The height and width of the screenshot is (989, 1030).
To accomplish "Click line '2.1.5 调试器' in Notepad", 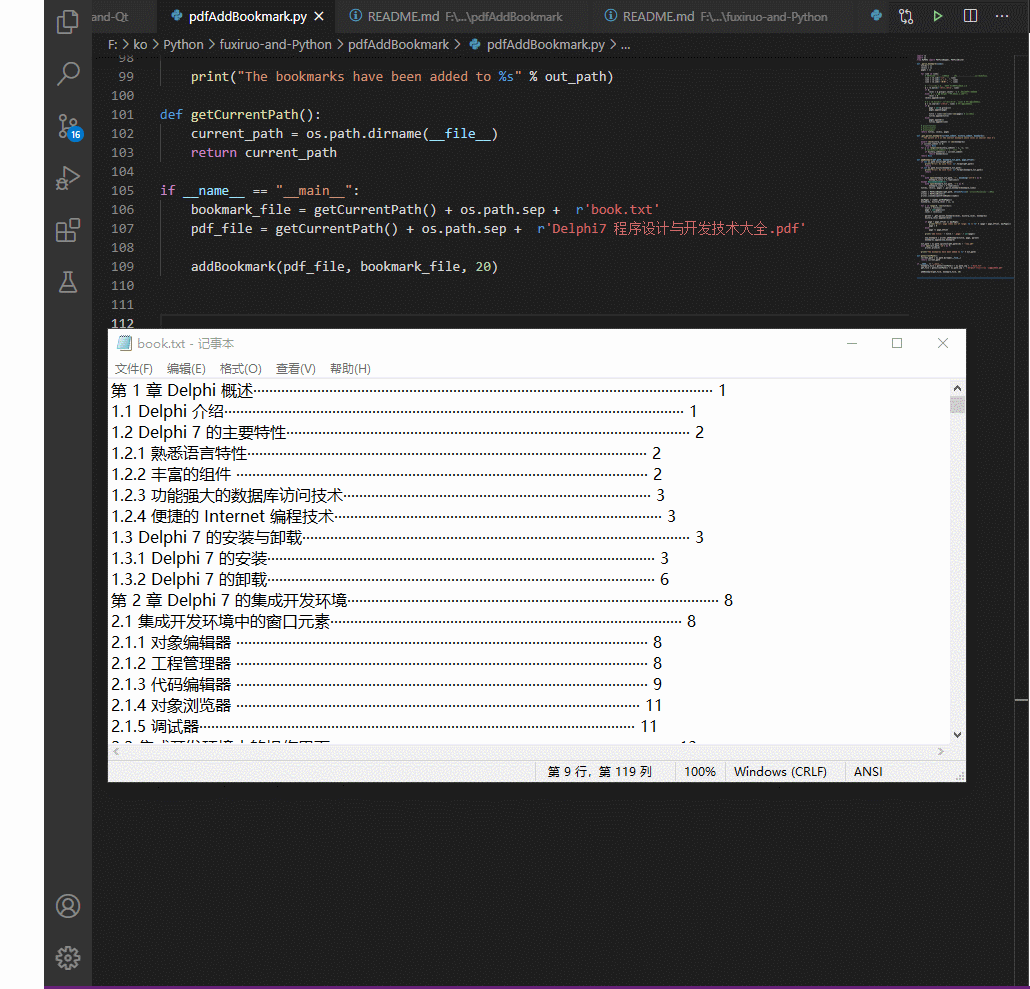I will point(384,726).
